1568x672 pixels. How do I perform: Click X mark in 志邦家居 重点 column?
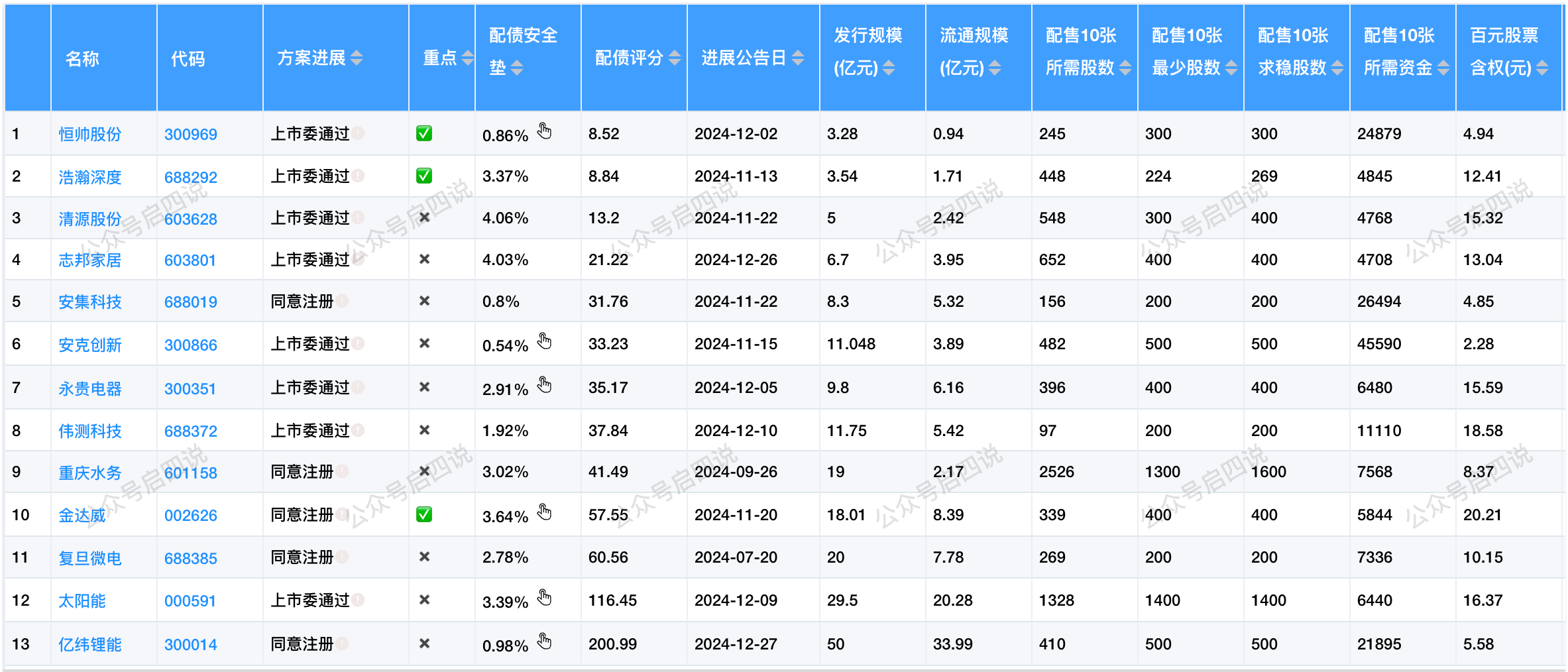(x=425, y=259)
